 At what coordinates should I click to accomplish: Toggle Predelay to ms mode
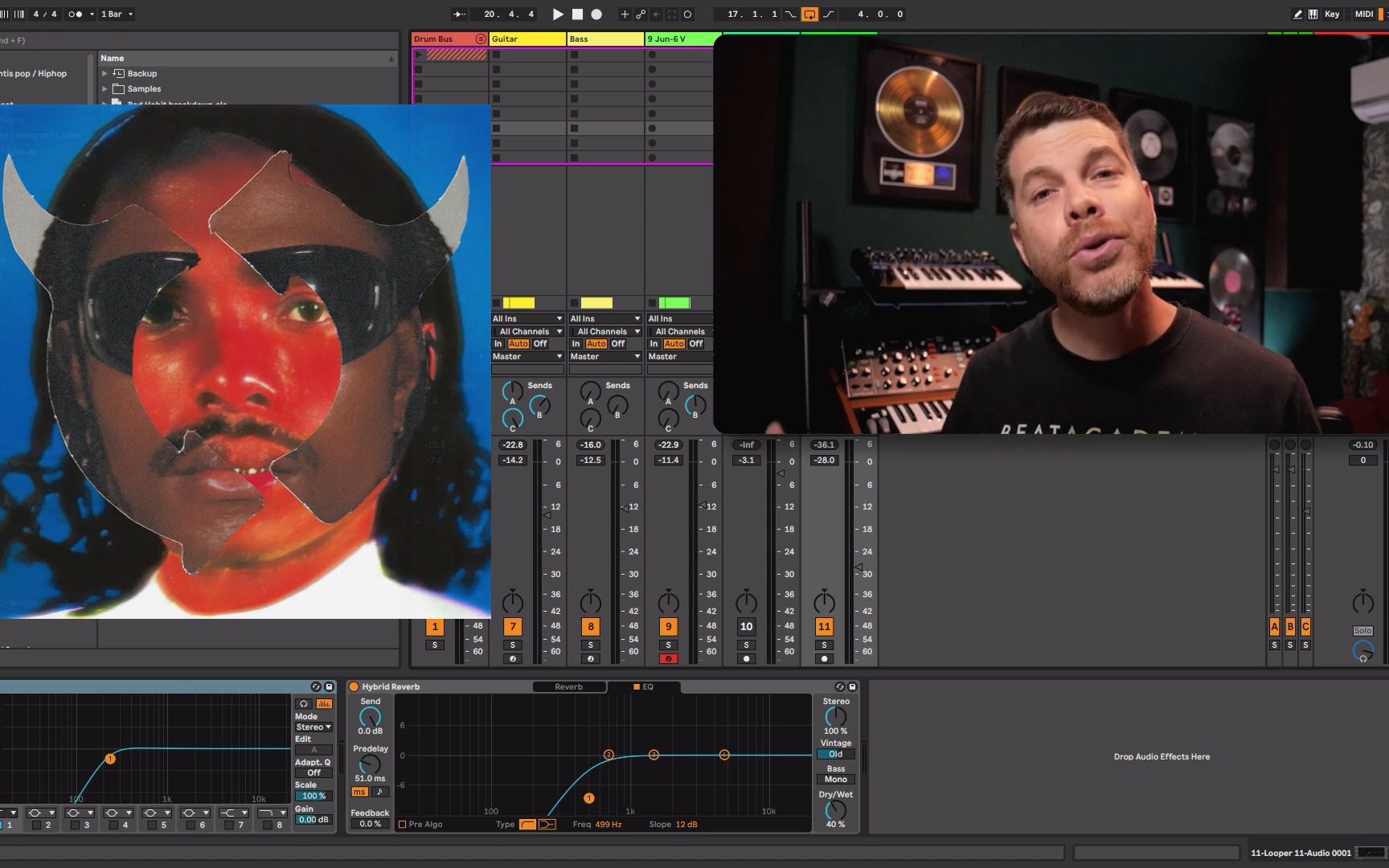click(360, 792)
